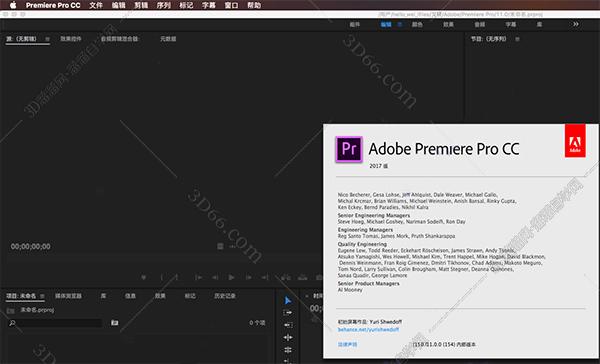This screenshot has height=364, width=600.
Task: Open the 字幕 menu in the menu bar
Action: coord(209,5)
